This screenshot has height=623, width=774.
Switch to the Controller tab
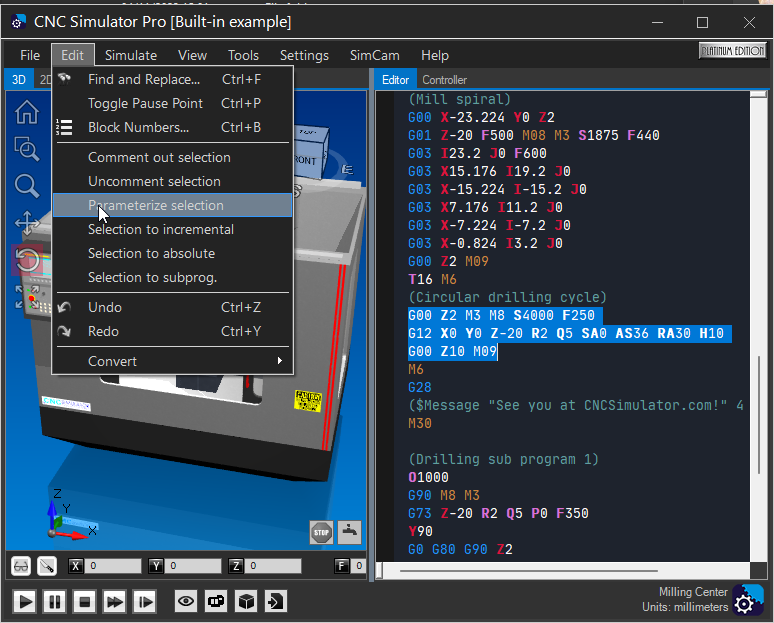click(444, 80)
